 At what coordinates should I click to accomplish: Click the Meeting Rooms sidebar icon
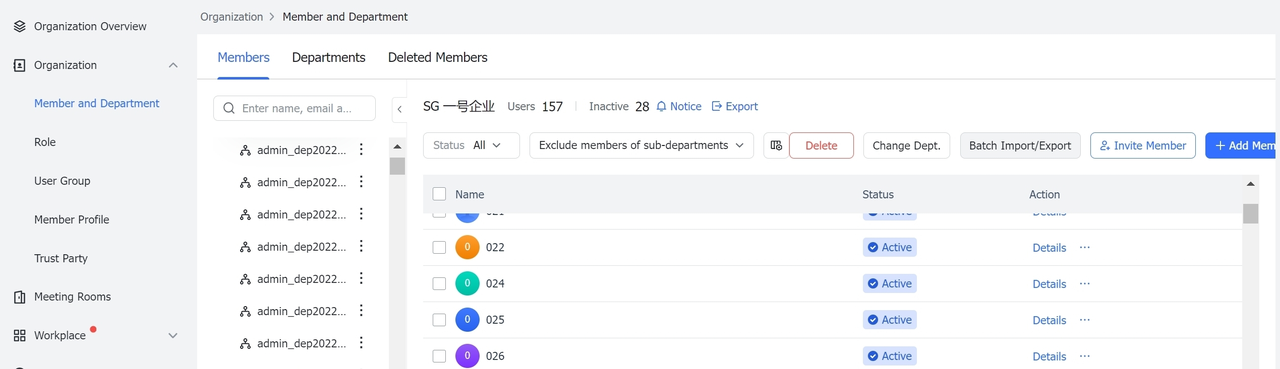(19, 297)
